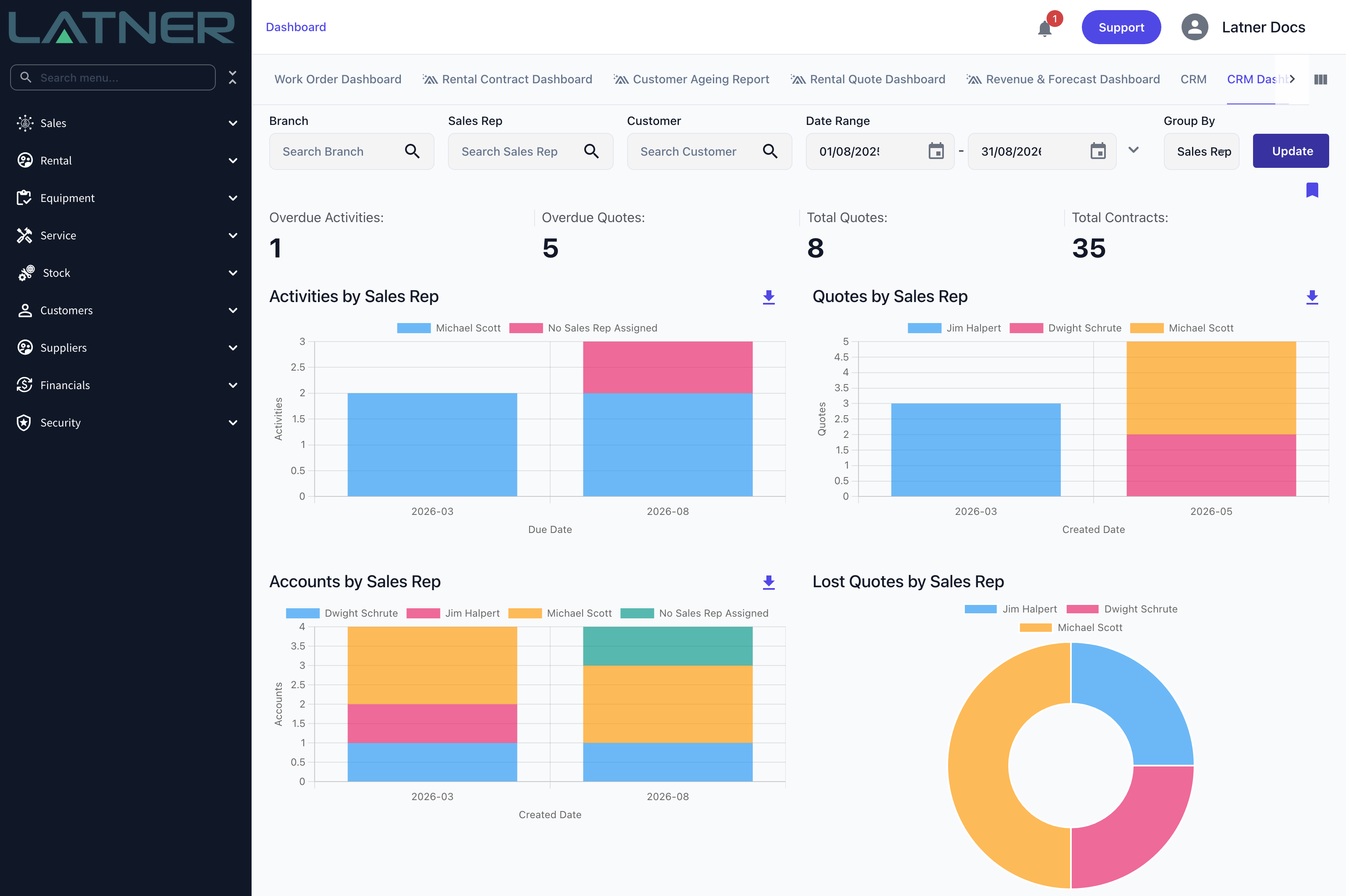Toggle Dwight Schrute in Lost Quotes legend
The width and height of the screenshot is (1346, 896).
tap(1122, 609)
